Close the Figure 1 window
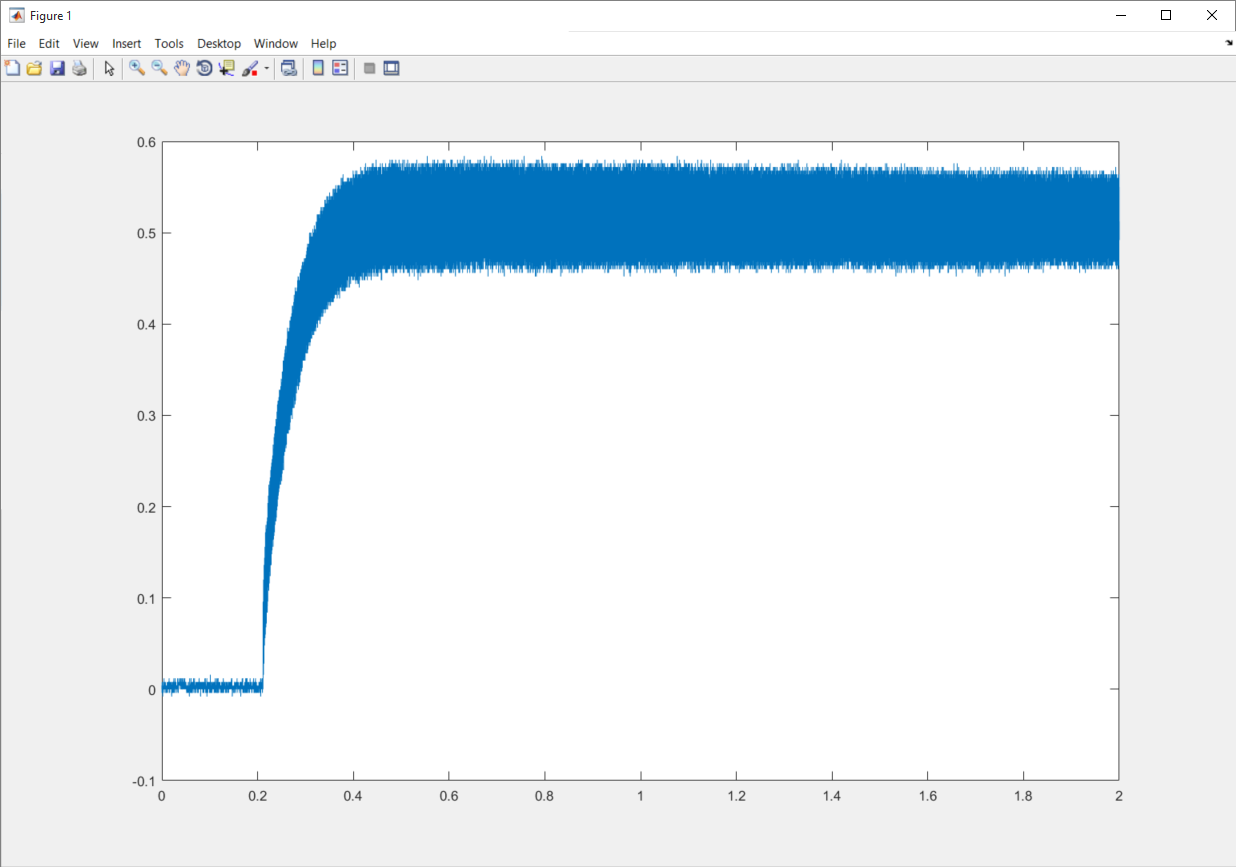This screenshot has height=867, width=1236. coord(1212,15)
